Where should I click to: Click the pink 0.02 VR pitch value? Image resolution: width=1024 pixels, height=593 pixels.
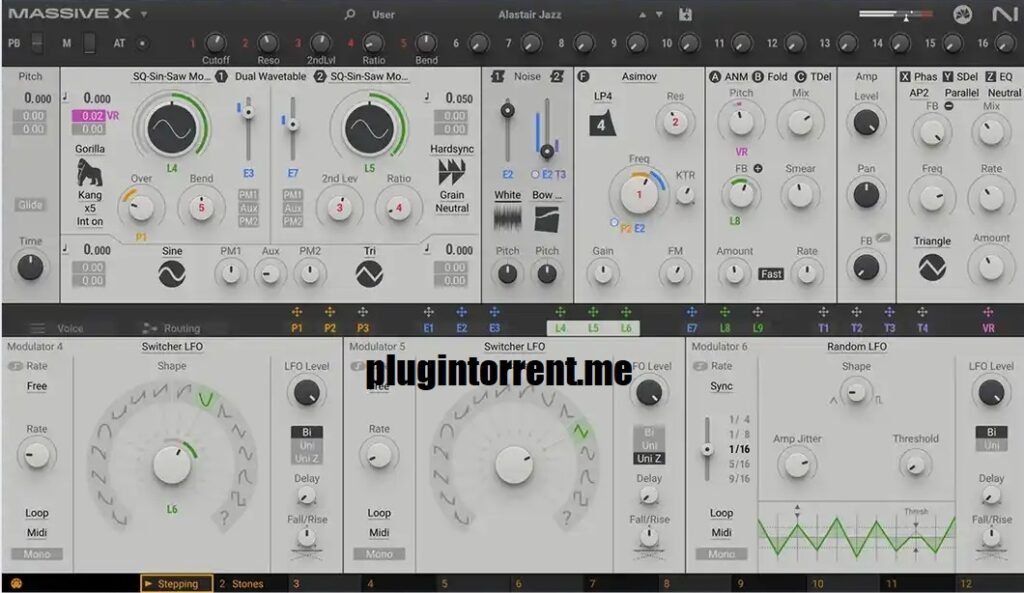(89, 116)
